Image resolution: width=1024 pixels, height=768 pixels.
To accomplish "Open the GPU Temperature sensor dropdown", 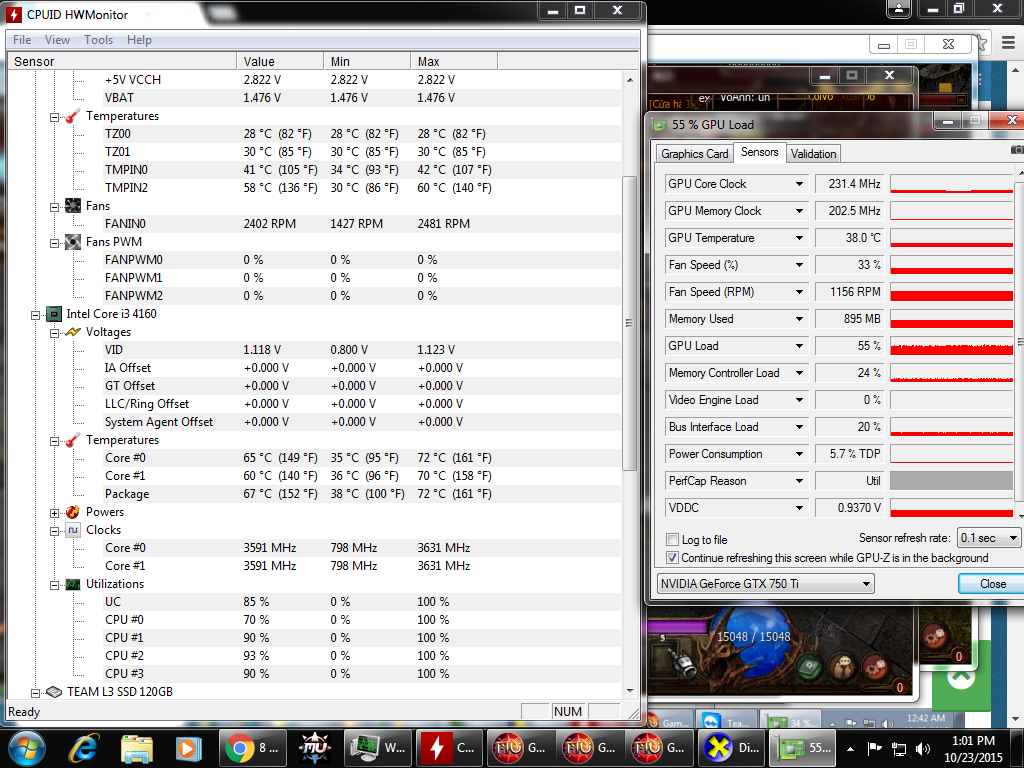I will 799,238.
